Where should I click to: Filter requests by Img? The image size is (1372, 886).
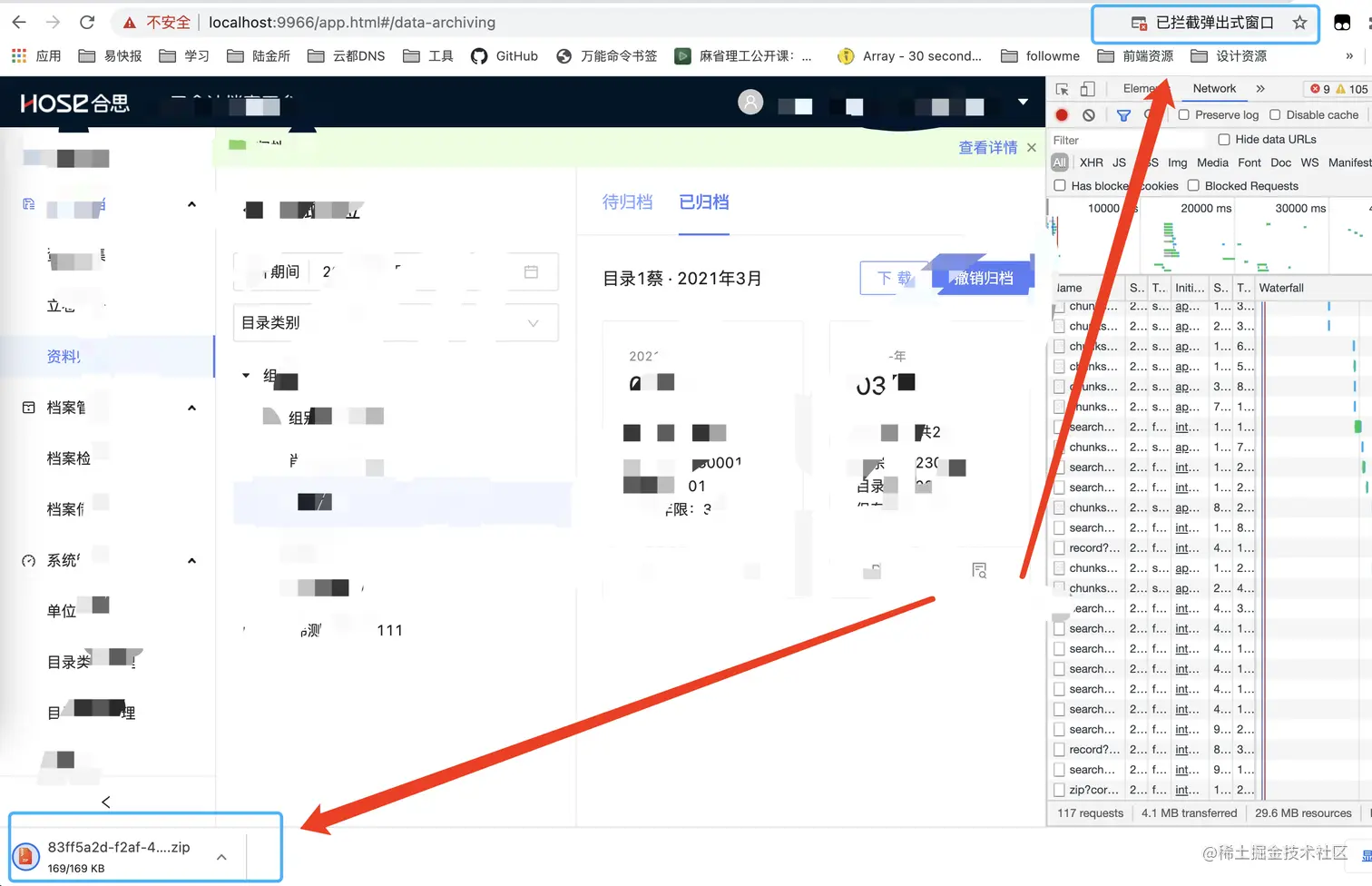pyautogui.click(x=1177, y=162)
